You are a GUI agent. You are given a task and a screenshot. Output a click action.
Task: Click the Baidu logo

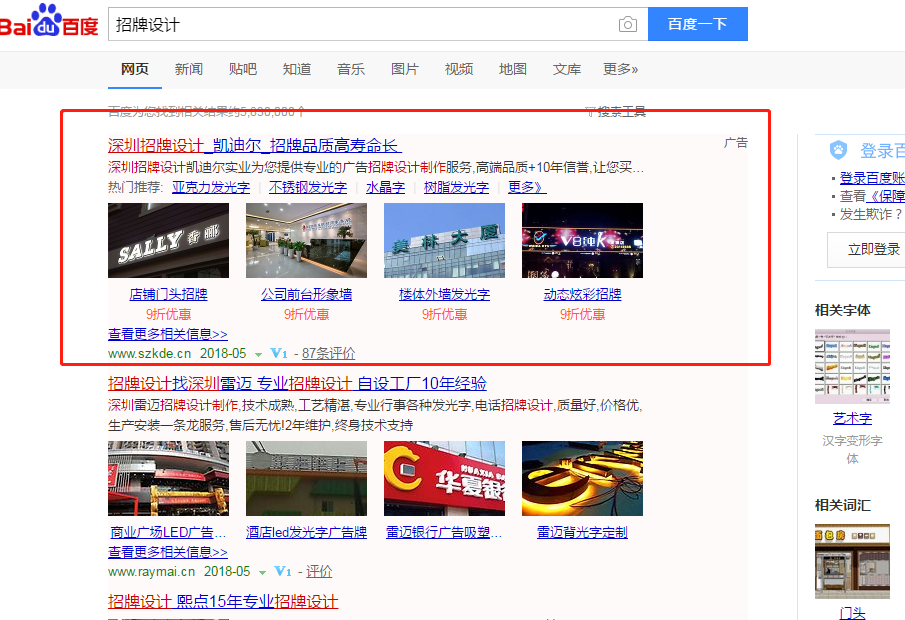coord(48,21)
